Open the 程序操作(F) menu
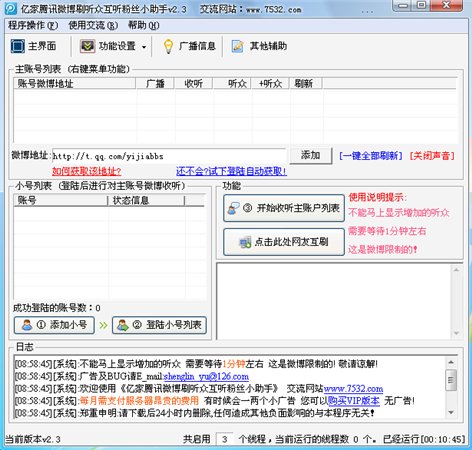The height and width of the screenshot is (450, 472). click(x=33, y=25)
